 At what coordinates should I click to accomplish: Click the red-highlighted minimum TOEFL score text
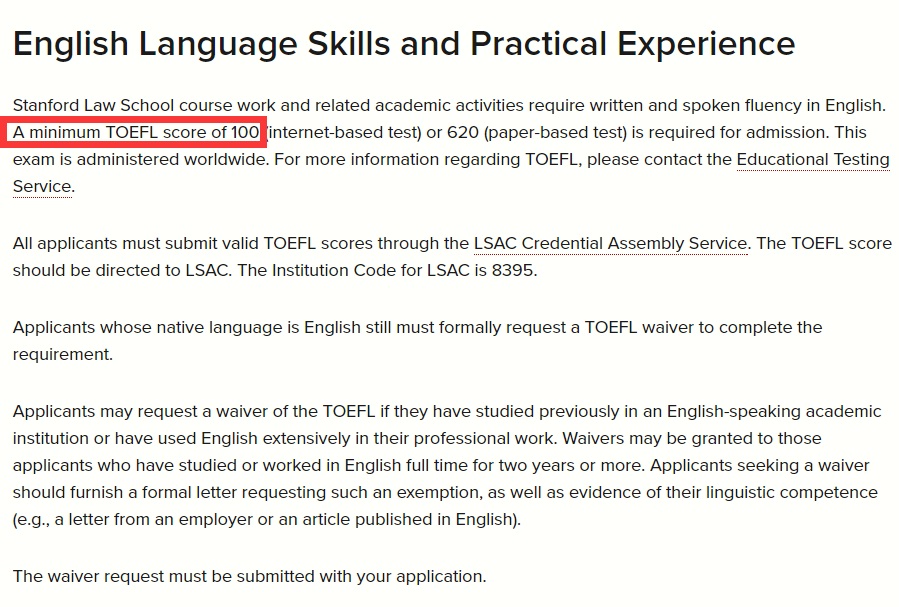(136, 132)
